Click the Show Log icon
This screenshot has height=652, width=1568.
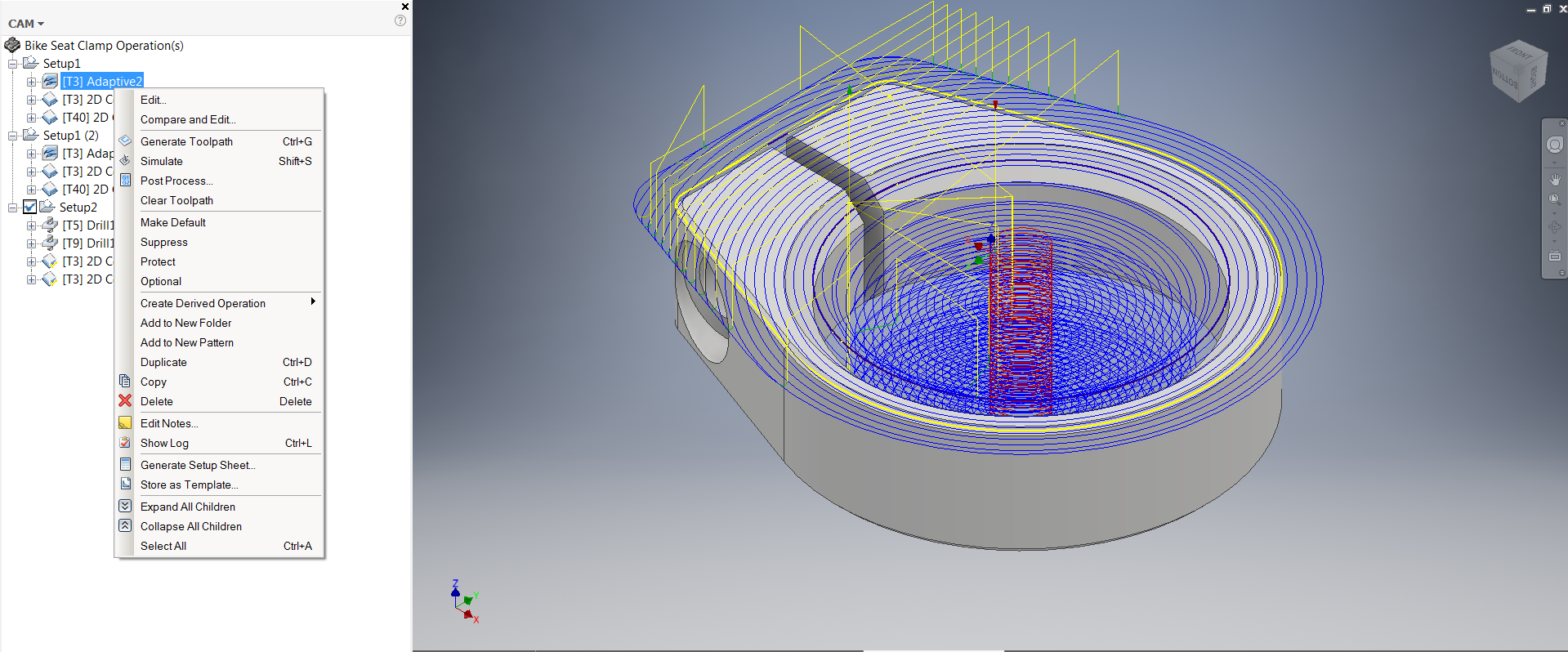pos(125,442)
